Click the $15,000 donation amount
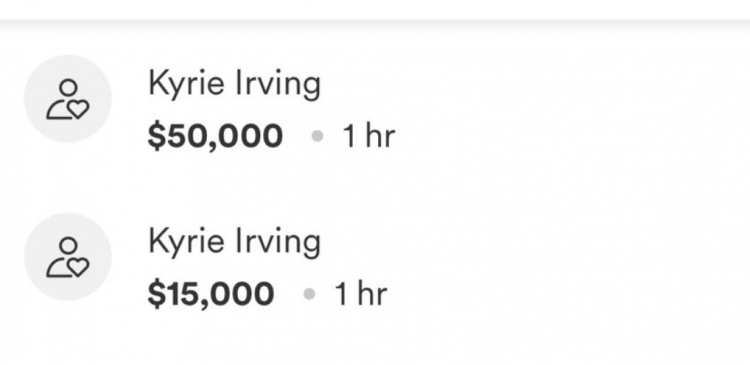 pos(211,294)
